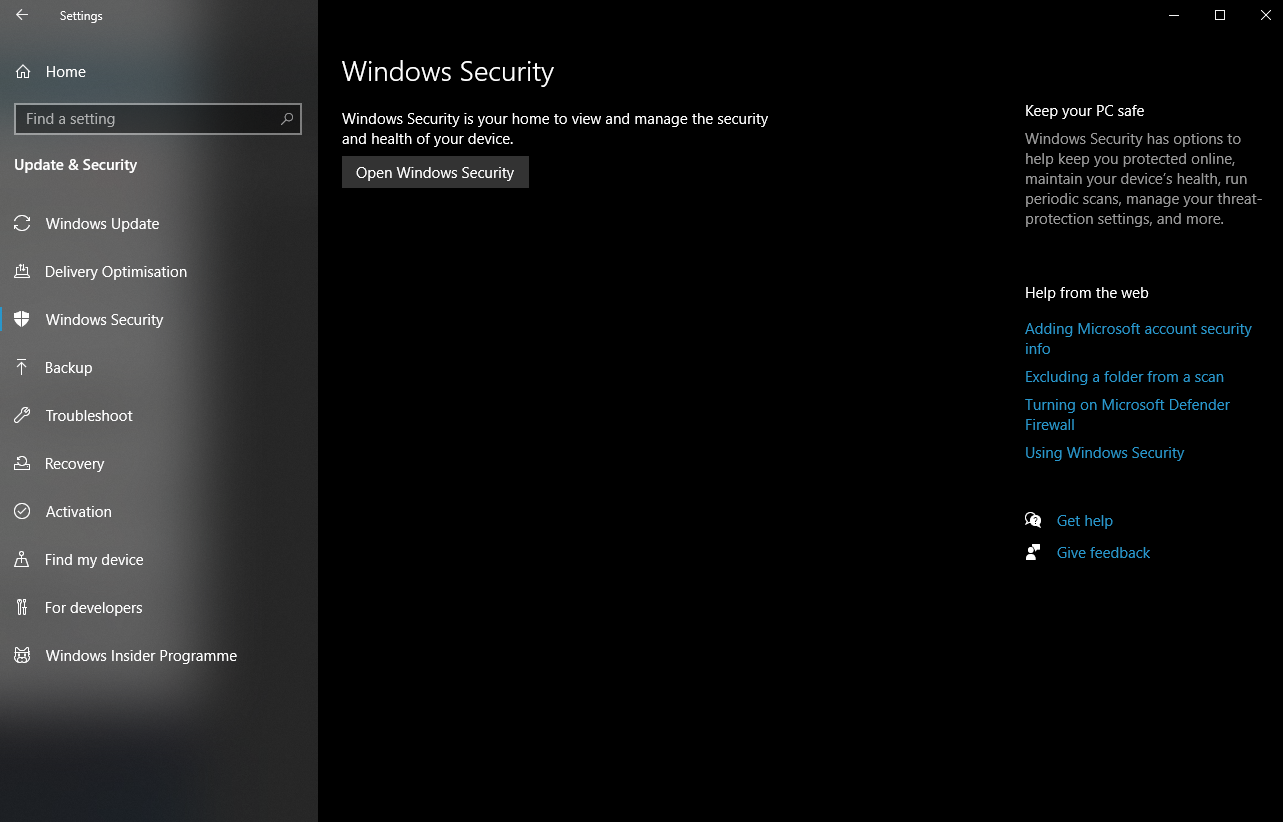Select Troubleshoot from the sidebar

[89, 416]
